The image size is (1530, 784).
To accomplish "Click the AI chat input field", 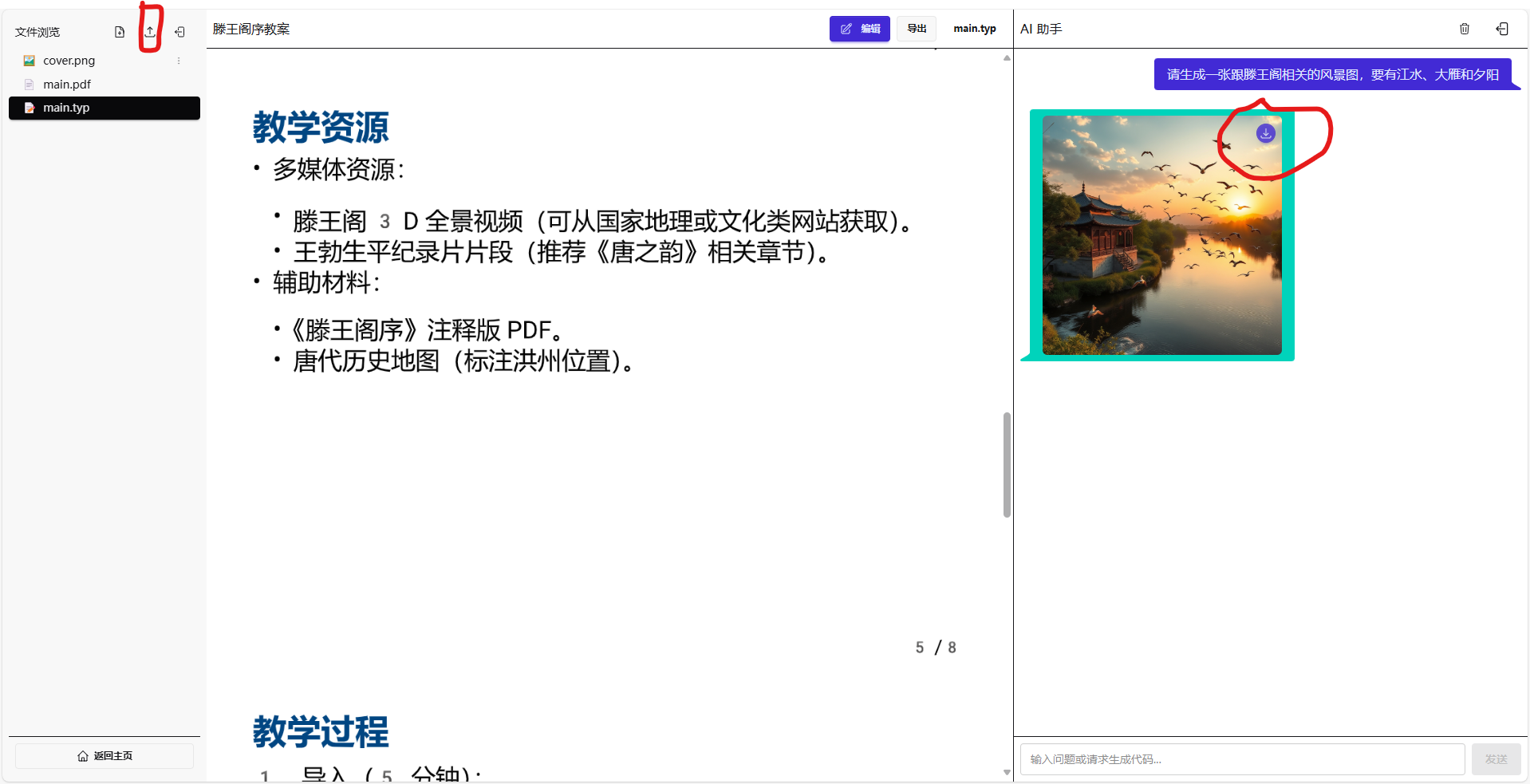I will point(1241,758).
